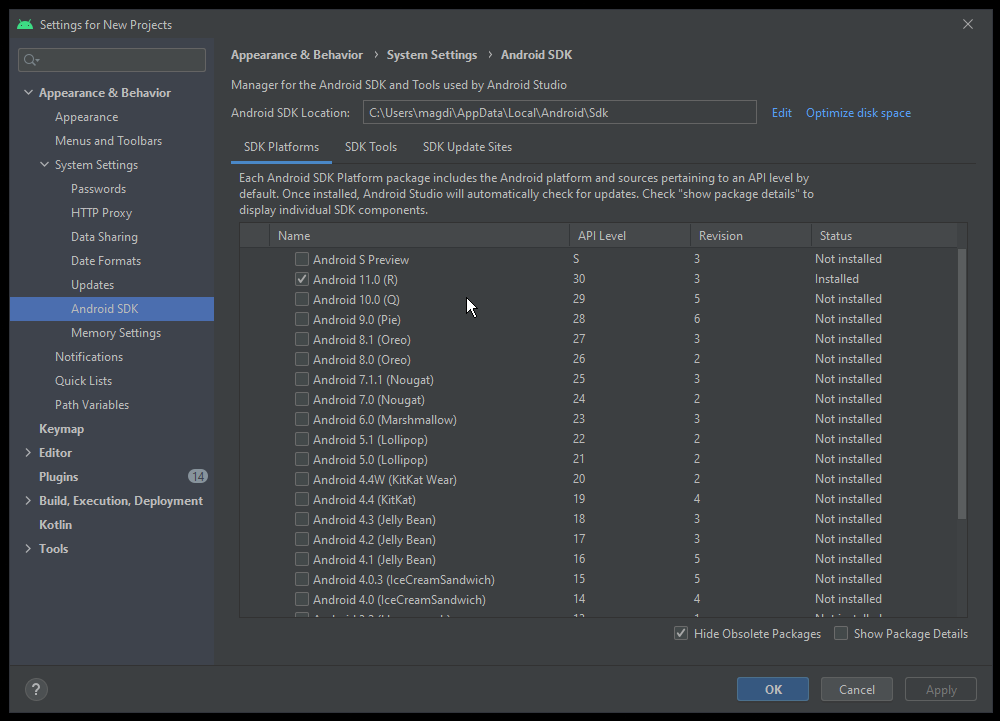Check the Android 10.0 (Q) checkbox

[302, 299]
